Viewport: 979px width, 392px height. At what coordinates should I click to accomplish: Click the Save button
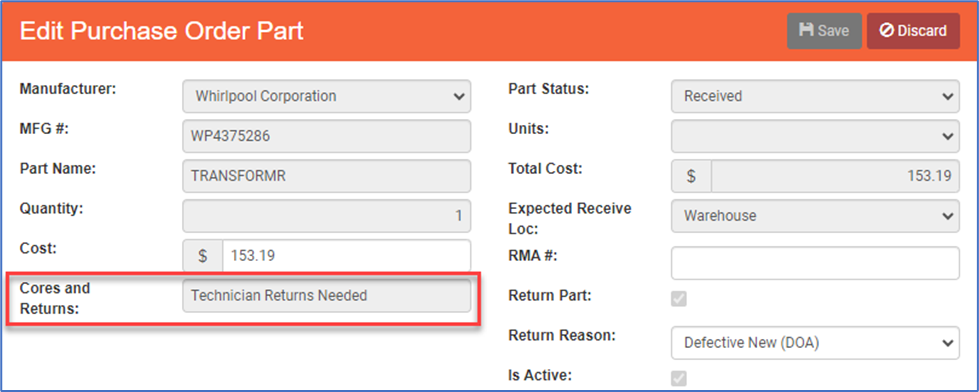(824, 31)
